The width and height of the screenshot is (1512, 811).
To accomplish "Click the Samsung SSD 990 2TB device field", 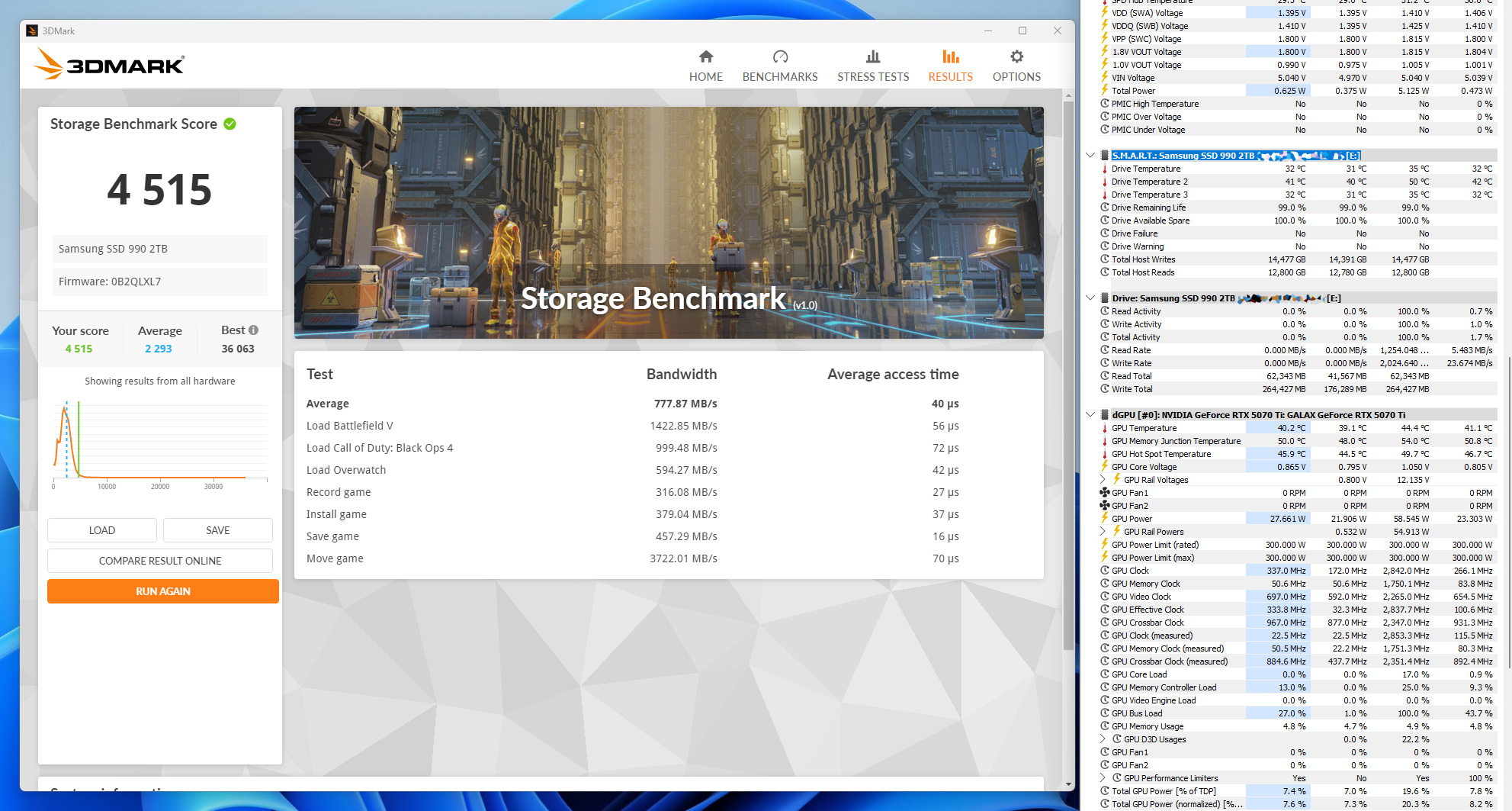I will 160,249.
